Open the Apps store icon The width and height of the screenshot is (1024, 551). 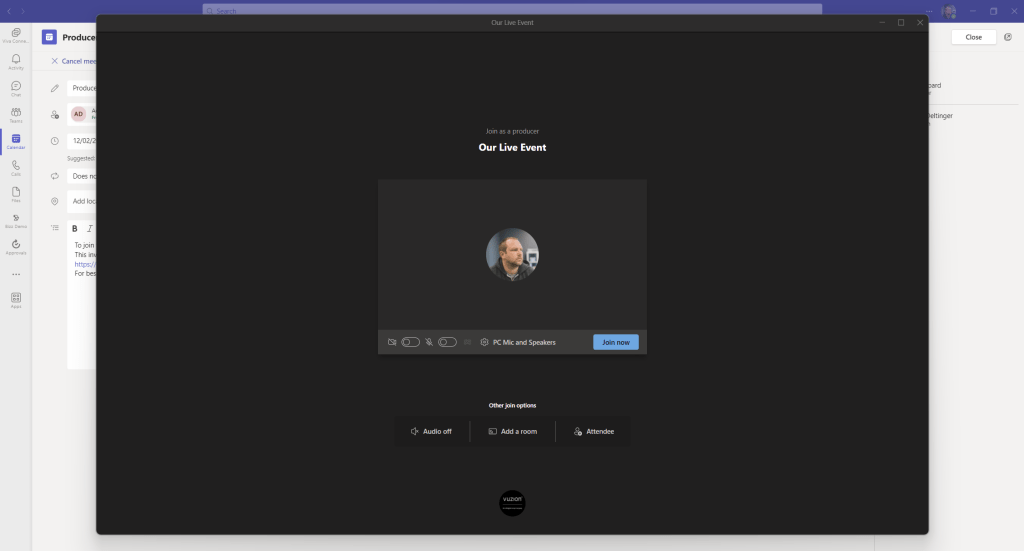tap(15, 299)
